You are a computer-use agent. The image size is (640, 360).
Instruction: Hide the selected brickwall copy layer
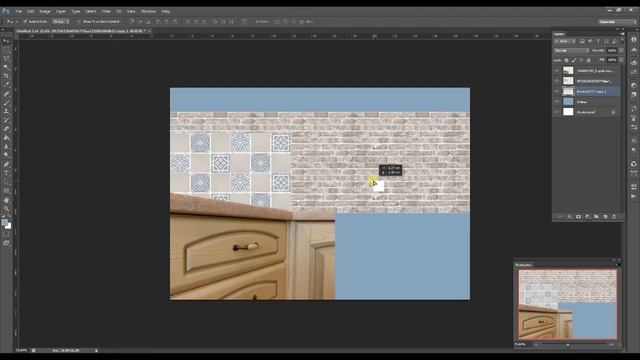(557, 91)
